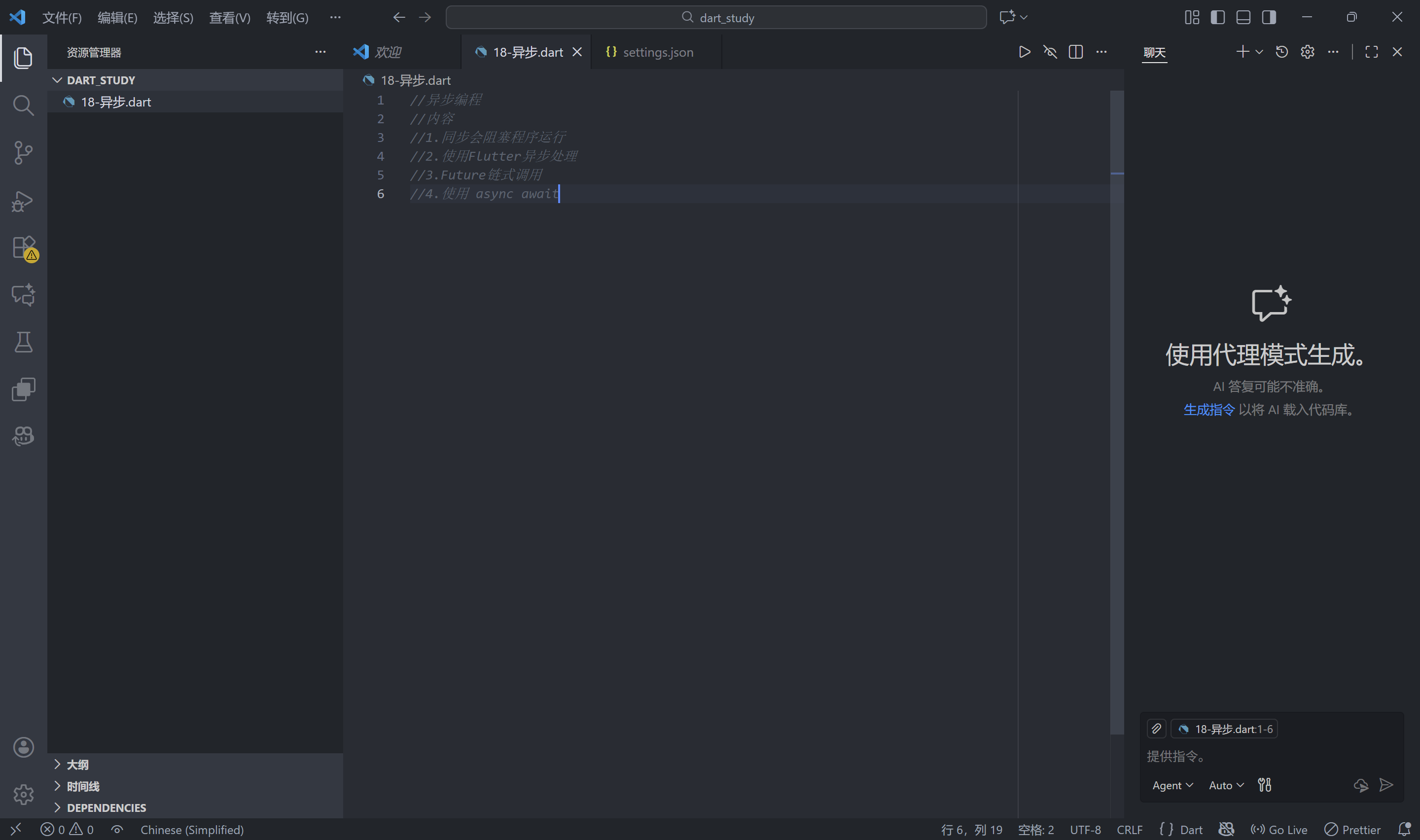Open the Extensions view
The width and height of the screenshot is (1420, 840).
point(23,247)
